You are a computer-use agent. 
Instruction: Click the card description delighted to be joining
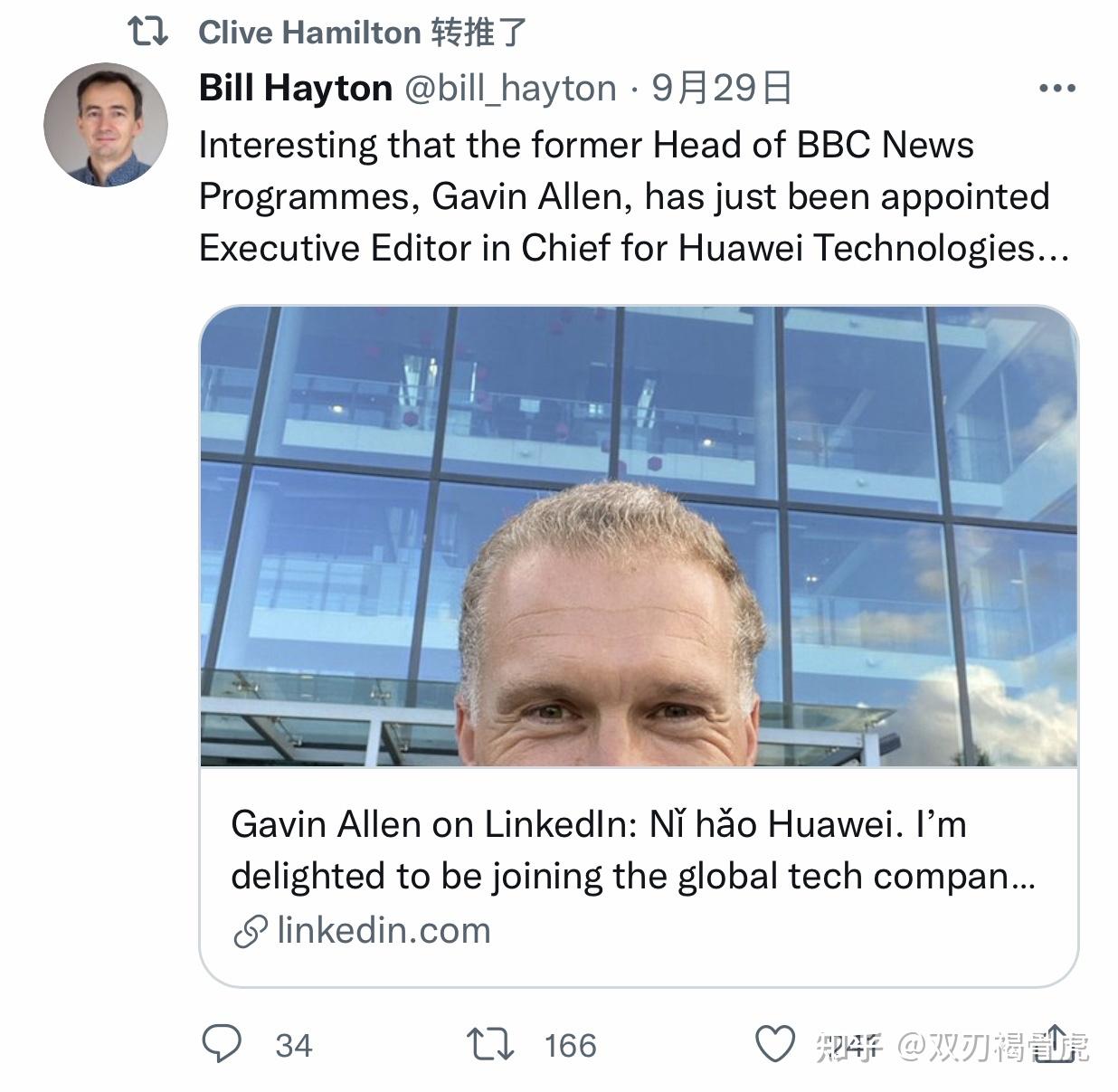tap(633, 877)
